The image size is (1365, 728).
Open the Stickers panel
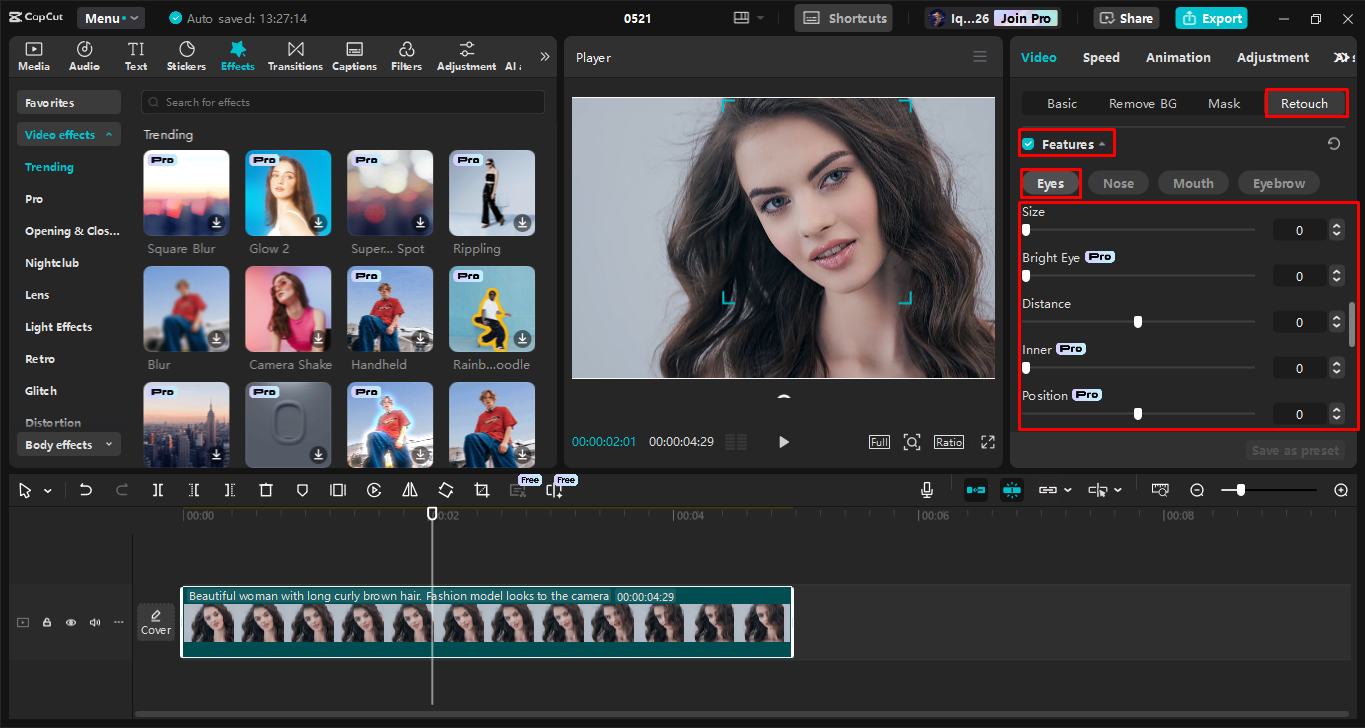tap(186, 55)
